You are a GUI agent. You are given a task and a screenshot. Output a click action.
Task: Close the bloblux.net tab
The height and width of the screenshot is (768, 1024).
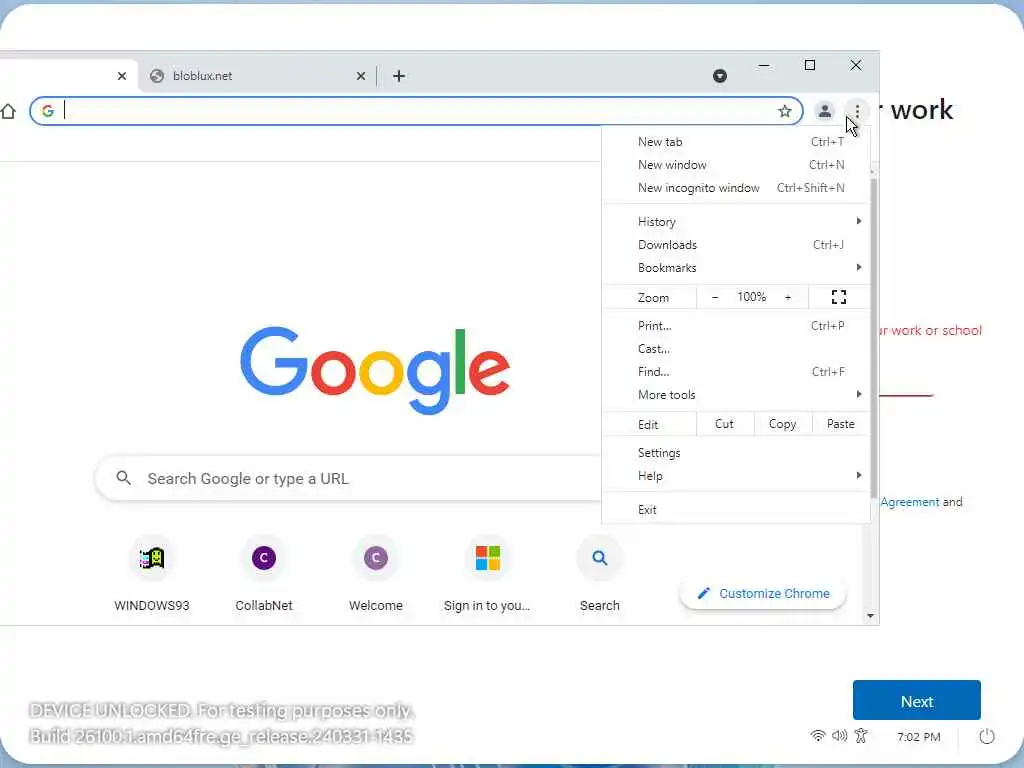coord(360,76)
